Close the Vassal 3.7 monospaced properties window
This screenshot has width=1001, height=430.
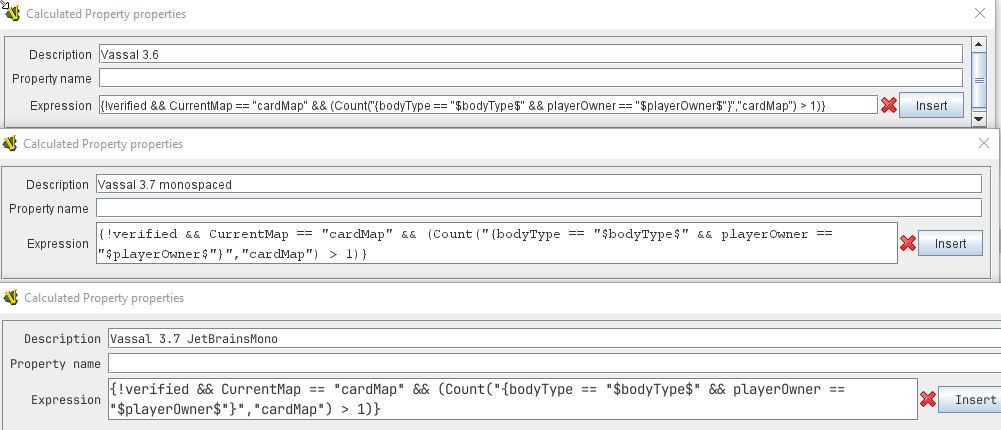tap(984, 144)
